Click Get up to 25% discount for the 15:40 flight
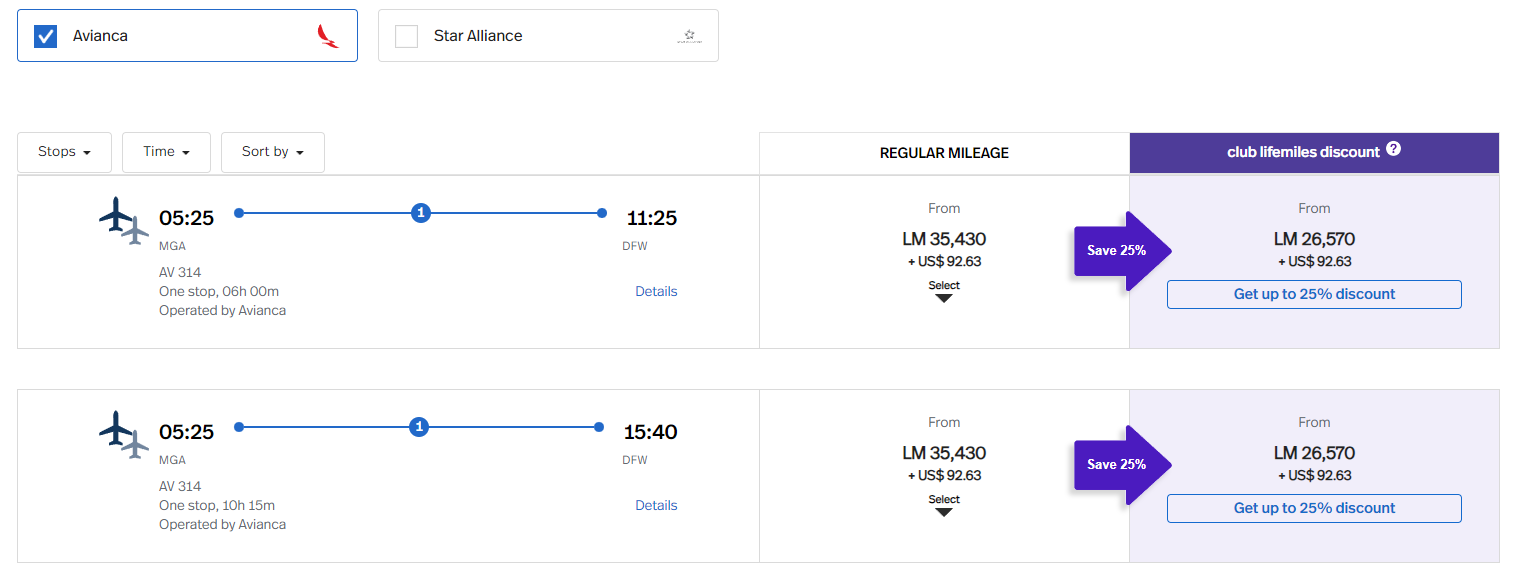This screenshot has width=1540, height=576. click(x=1314, y=508)
